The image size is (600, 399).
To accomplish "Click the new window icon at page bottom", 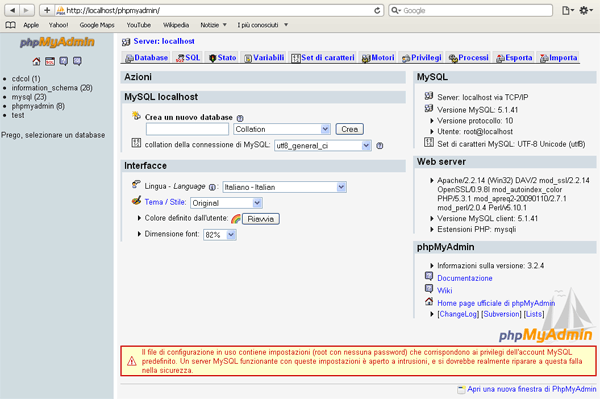I will pos(461,389).
